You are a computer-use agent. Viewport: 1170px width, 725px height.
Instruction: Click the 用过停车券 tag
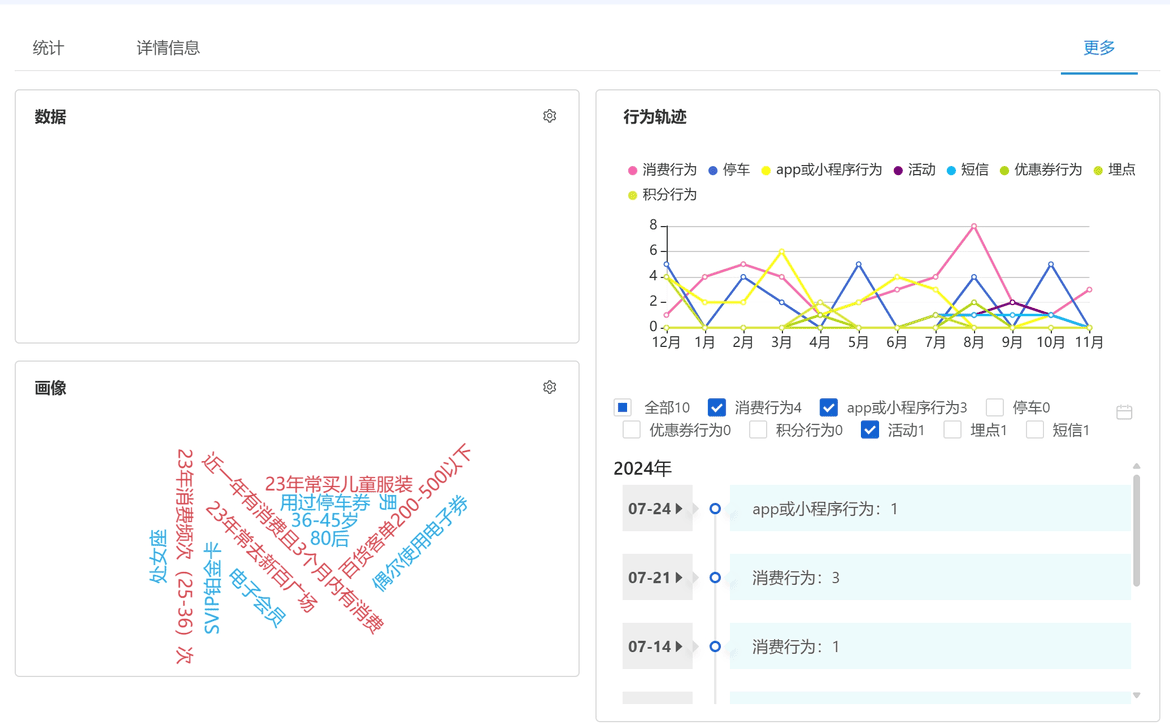click(x=325, y=502)
